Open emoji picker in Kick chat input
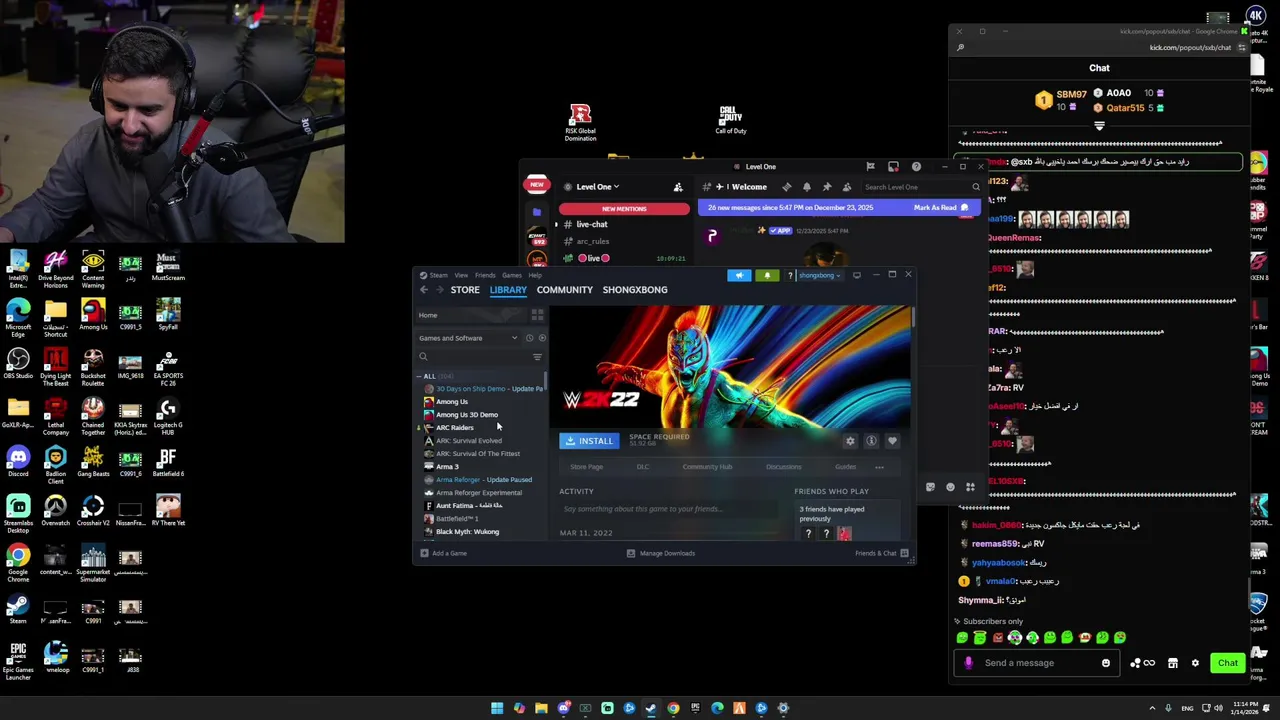 (x=1105, y=663)
